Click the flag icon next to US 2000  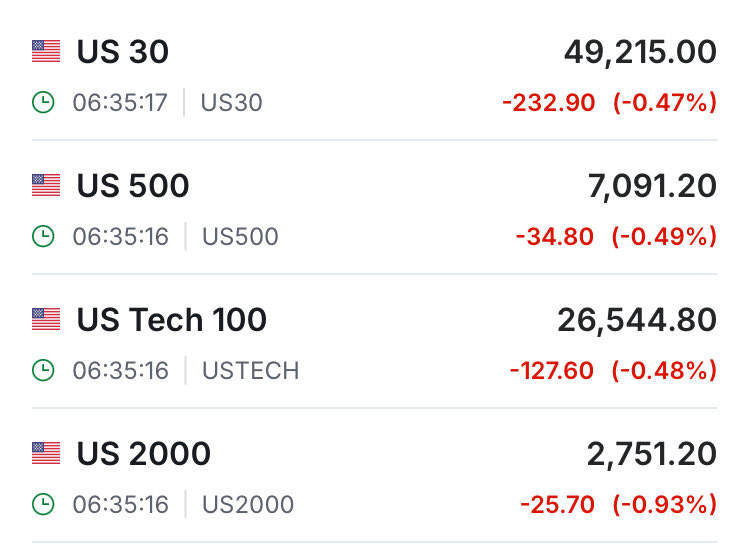(x=46, y=454)
